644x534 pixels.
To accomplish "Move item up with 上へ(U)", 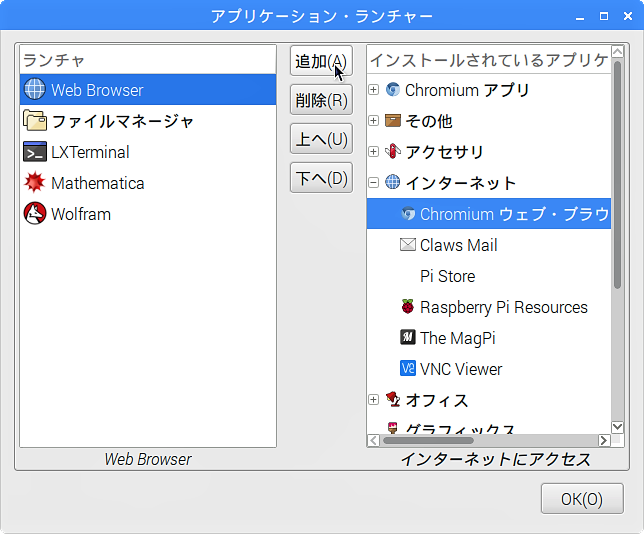I will point(321,139).
